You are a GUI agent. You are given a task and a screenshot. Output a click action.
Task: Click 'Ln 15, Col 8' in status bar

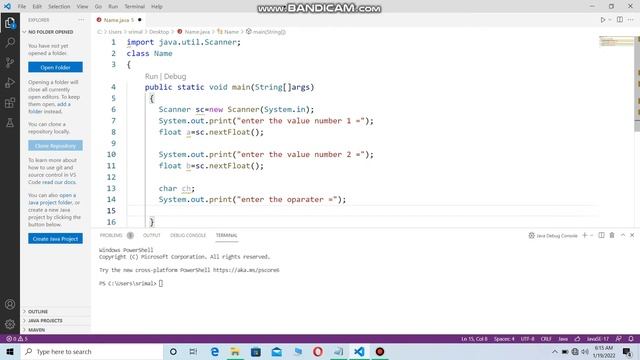coord(474,339)
